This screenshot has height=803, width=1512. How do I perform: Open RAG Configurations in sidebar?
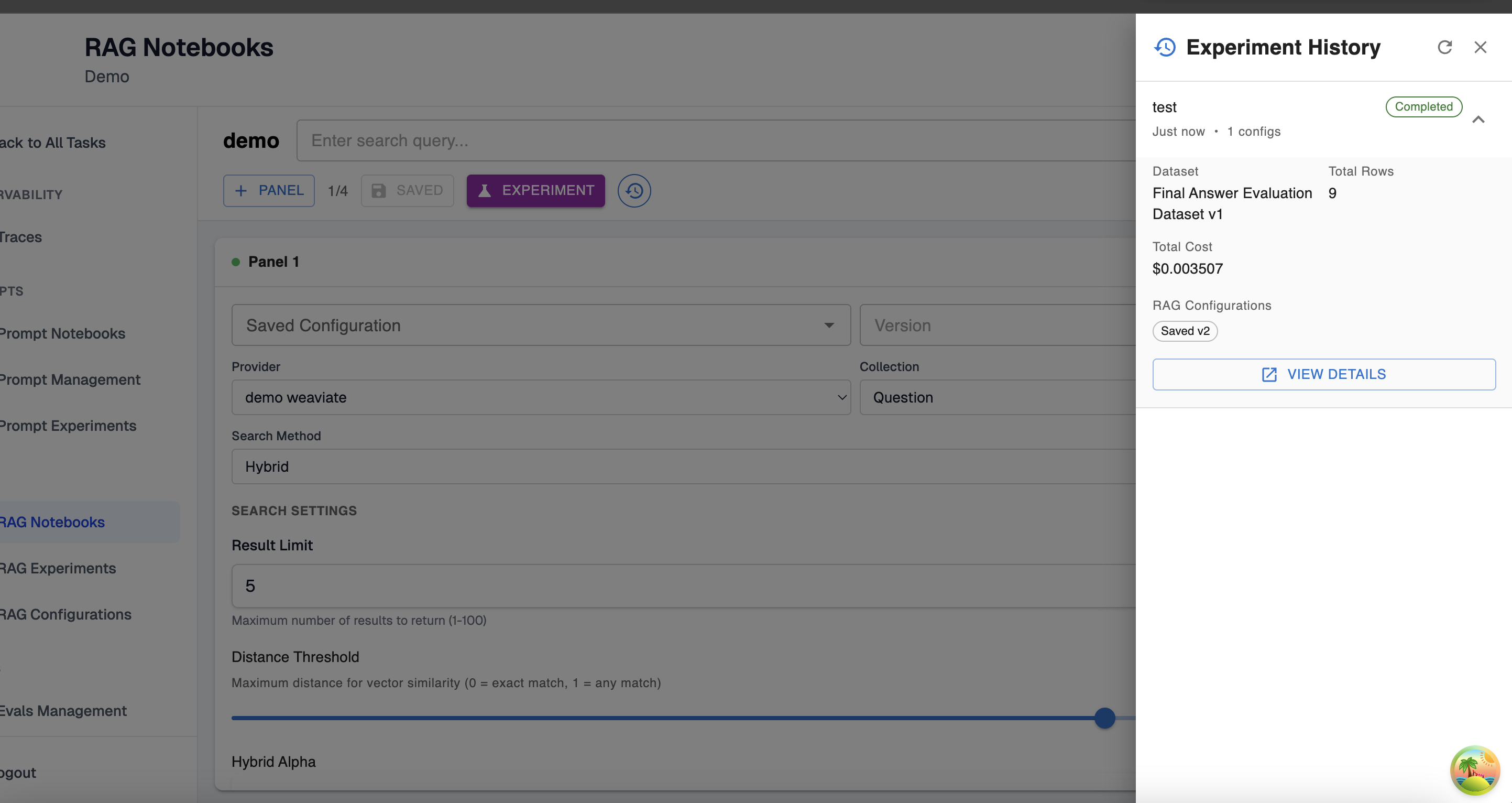point(65,614)
